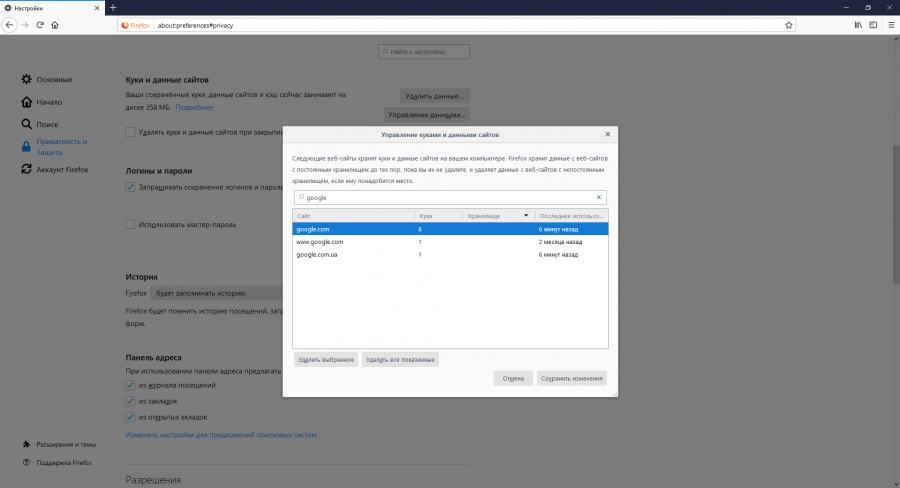Viewport: 900px width, 488px height.
Task: Click the 'Сохранить изменения' button
Action: coord(571,378)
